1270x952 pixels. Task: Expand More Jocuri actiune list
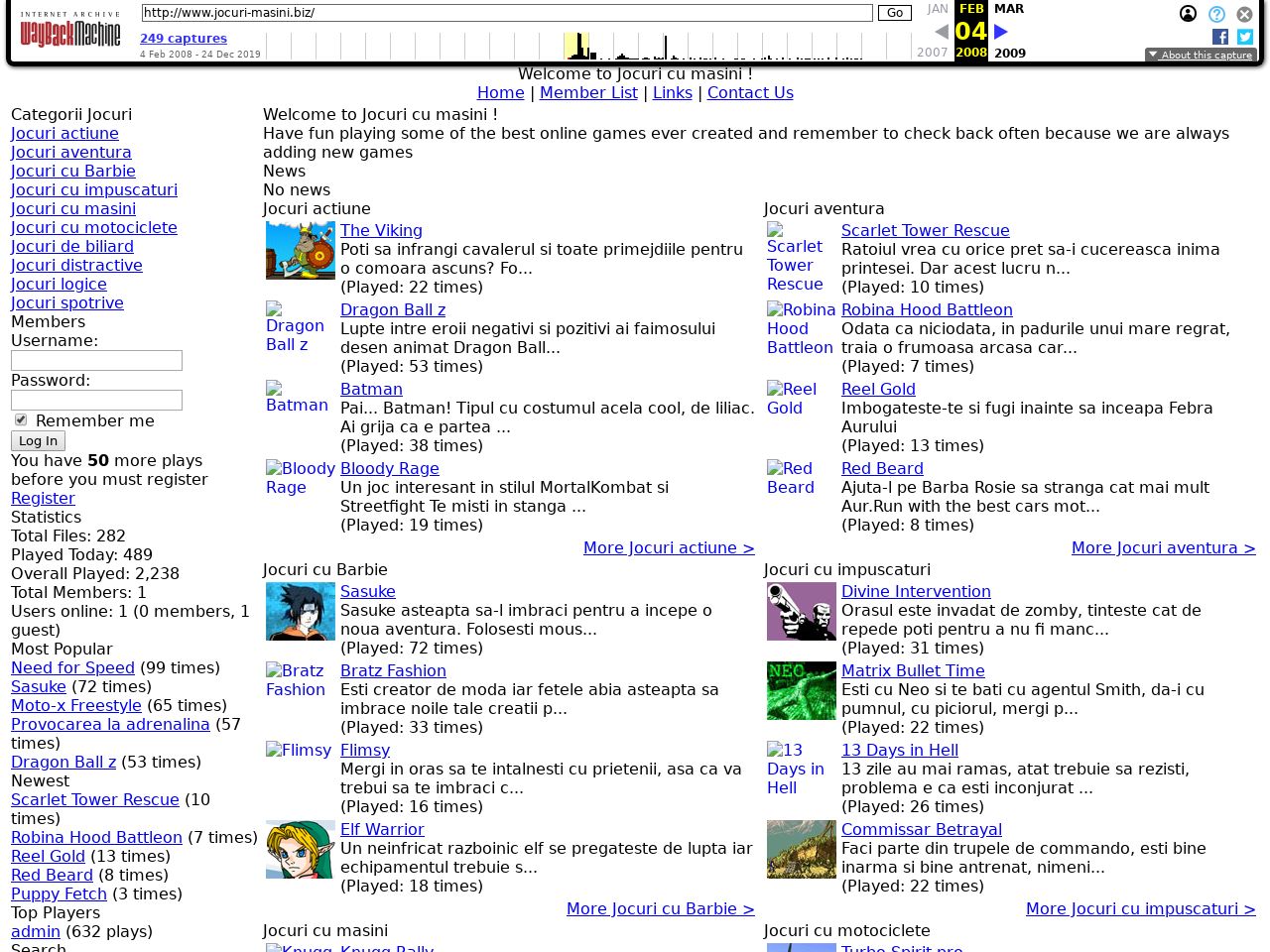pyautogui.click(x=668, y=547)
